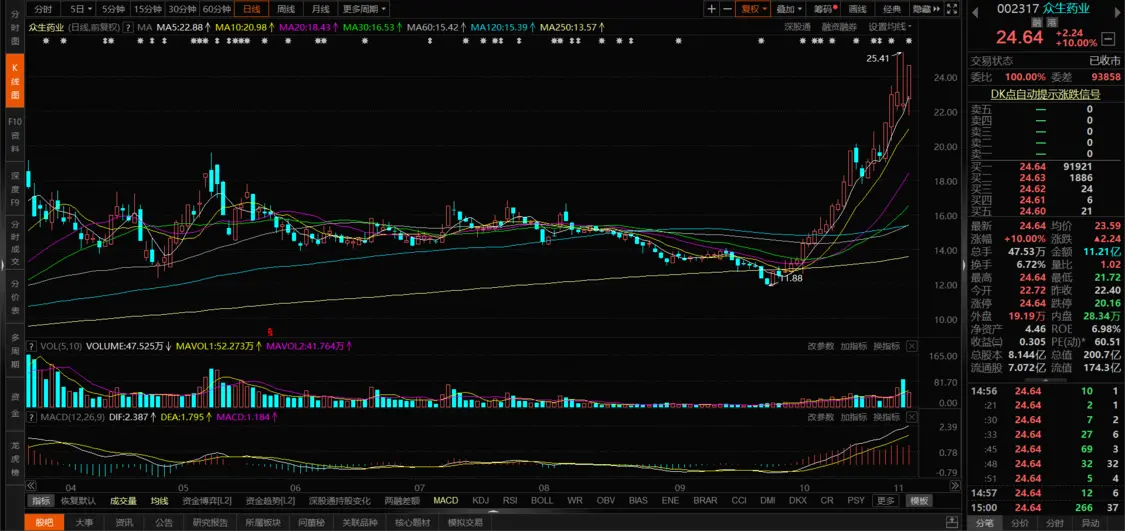
Task: Expand right panel divider arrow
Action: (x=964, y=264)
